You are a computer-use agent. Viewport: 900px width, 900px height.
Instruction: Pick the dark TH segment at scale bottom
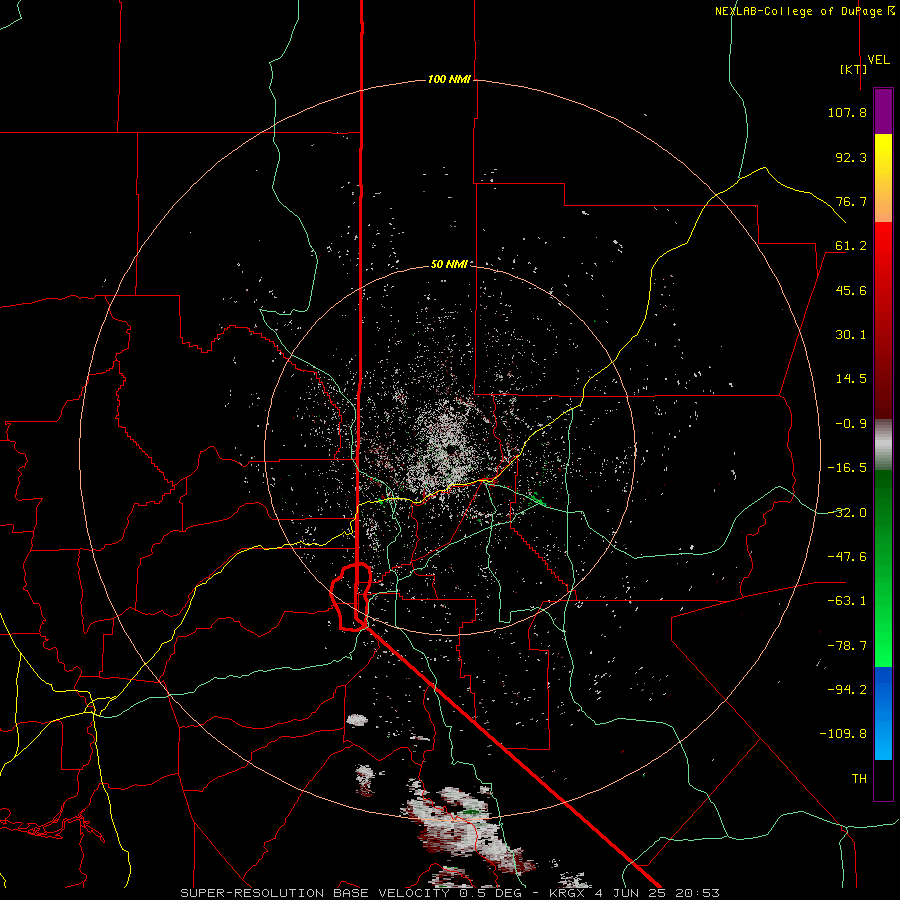coord(883,779)
